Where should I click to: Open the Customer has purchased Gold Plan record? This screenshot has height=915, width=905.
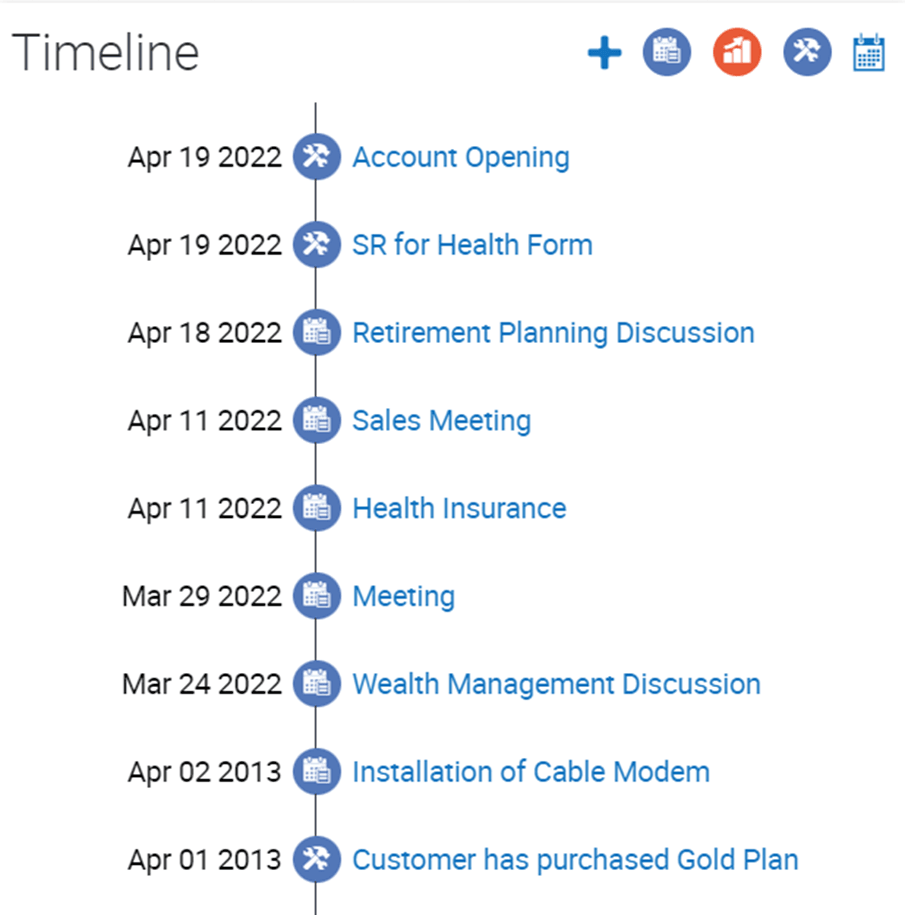574,859
